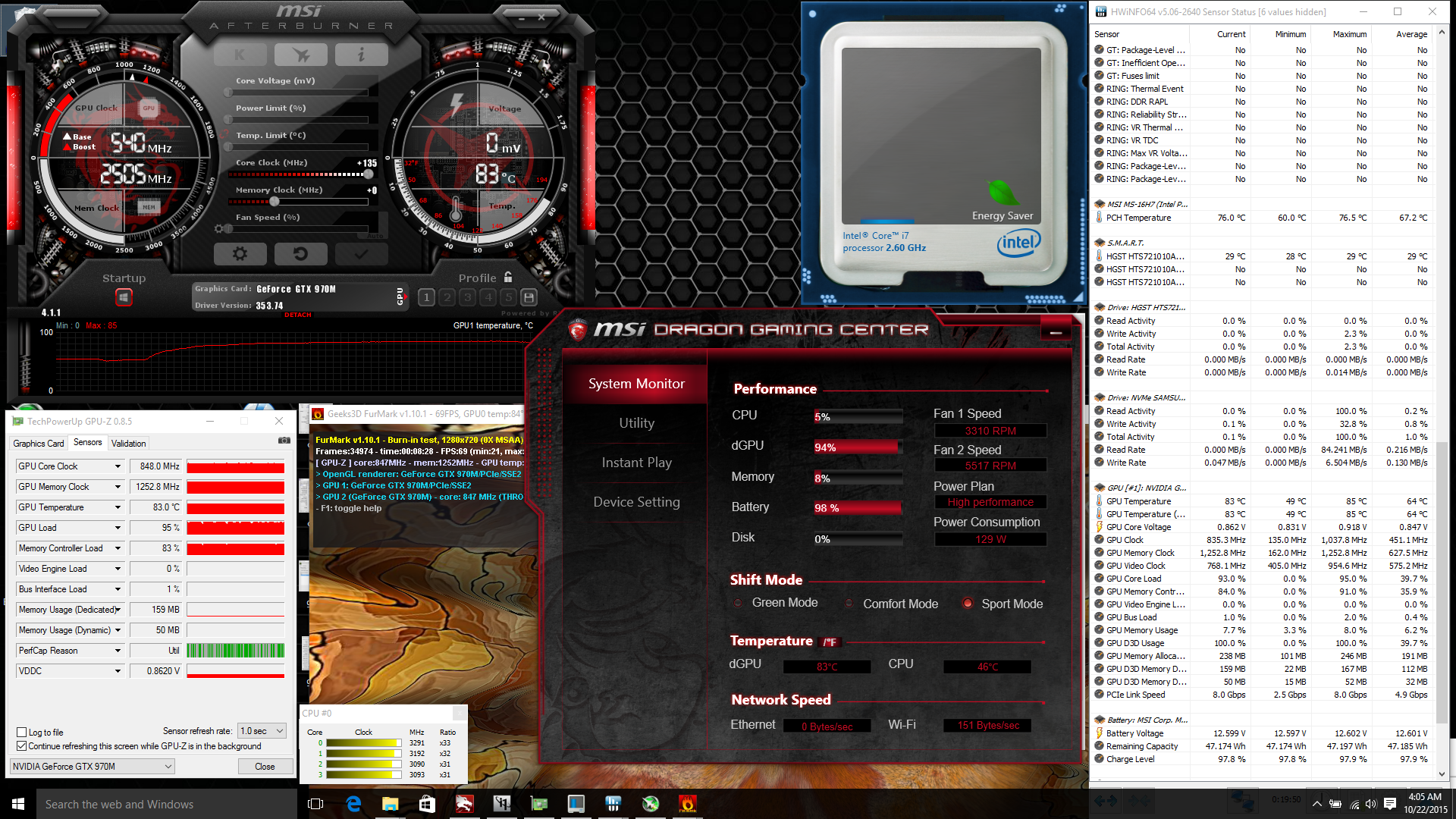This screenshot has height=819, width=1456.
Task: Toggle the Afterburner Startup Windows icon
Action: [x=124, y=297]
